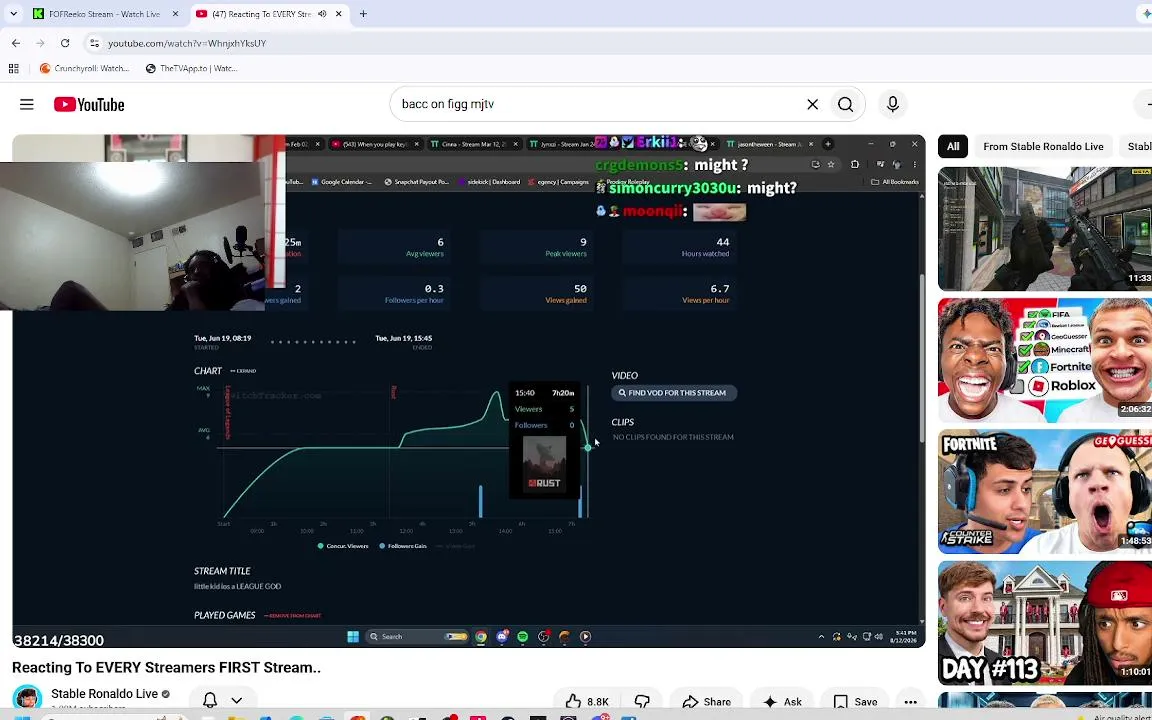The image size is (1152, 720).
Task: Dislike the video
Action: (x=642, y=702)
